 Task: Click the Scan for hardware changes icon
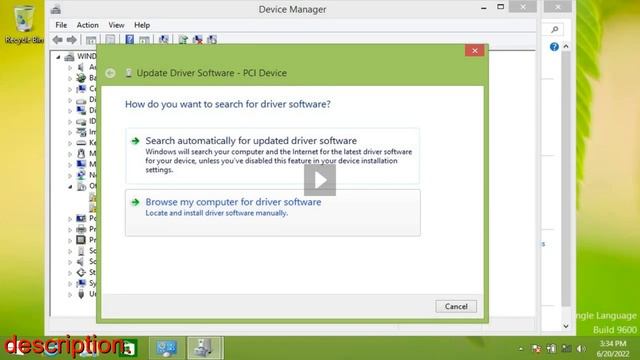(164, 40)
